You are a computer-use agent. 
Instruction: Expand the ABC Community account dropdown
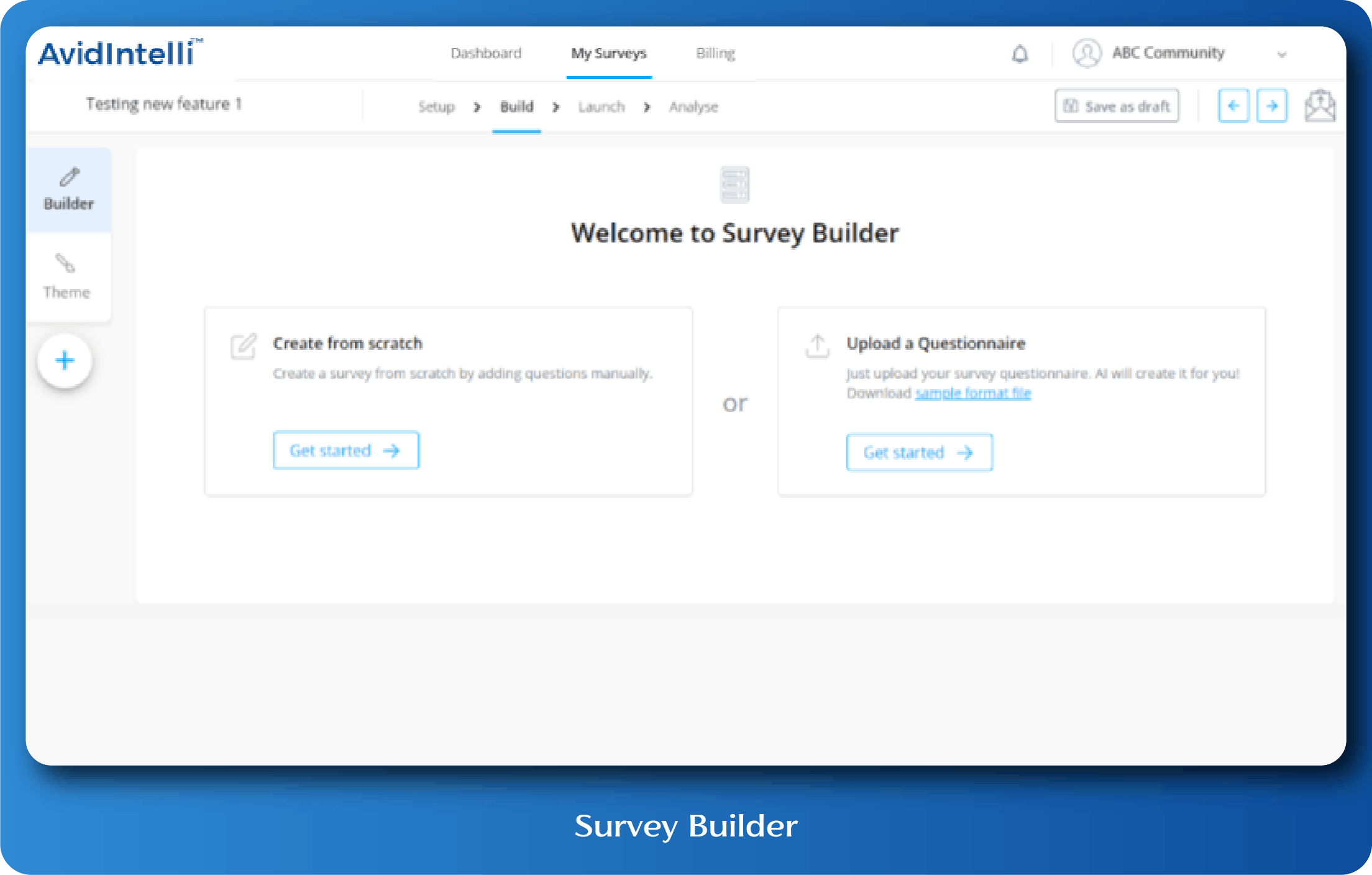pos(1281,55)
